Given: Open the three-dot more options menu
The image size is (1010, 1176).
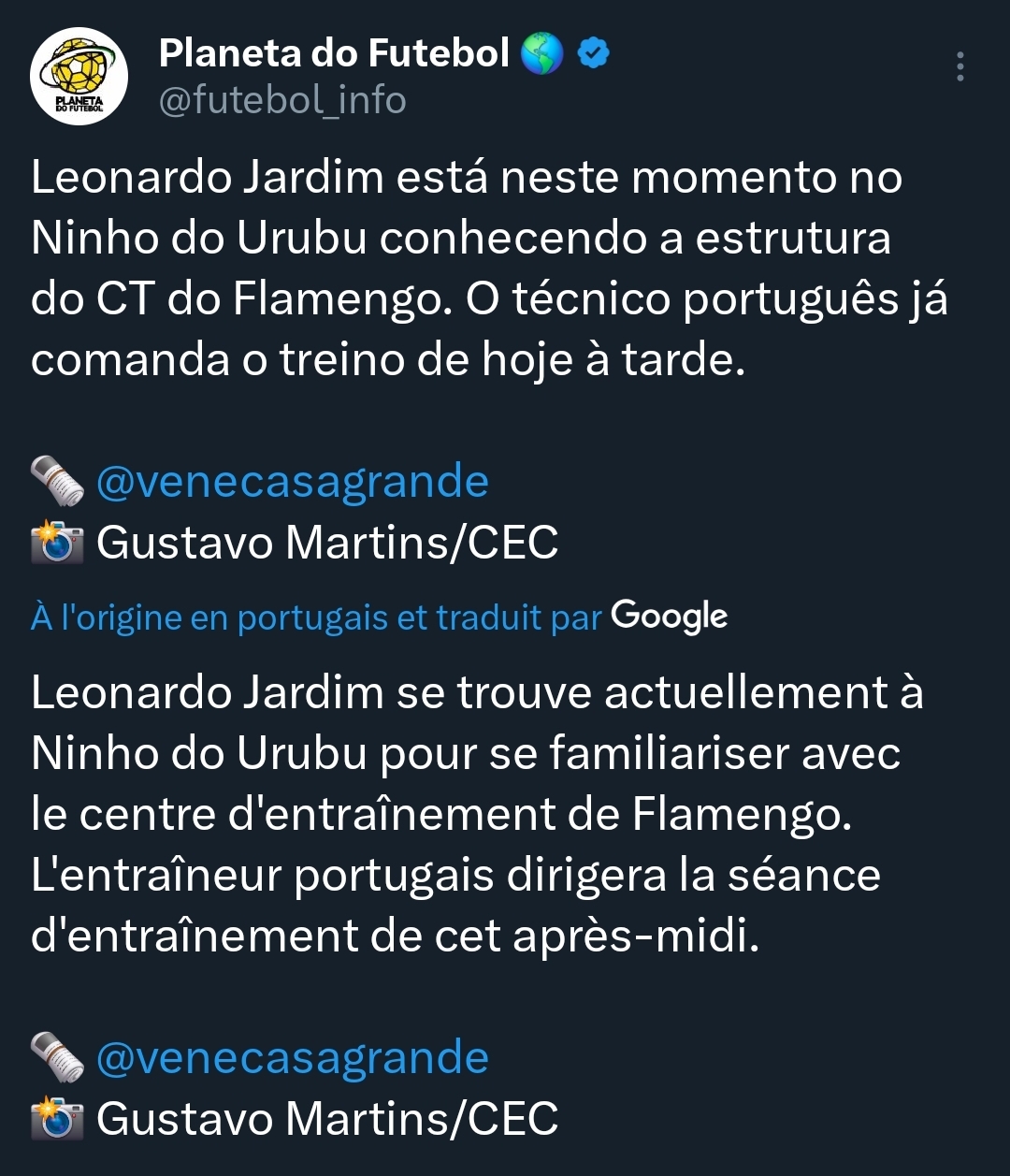Looking at the screenshot, I should click(959, 67).
